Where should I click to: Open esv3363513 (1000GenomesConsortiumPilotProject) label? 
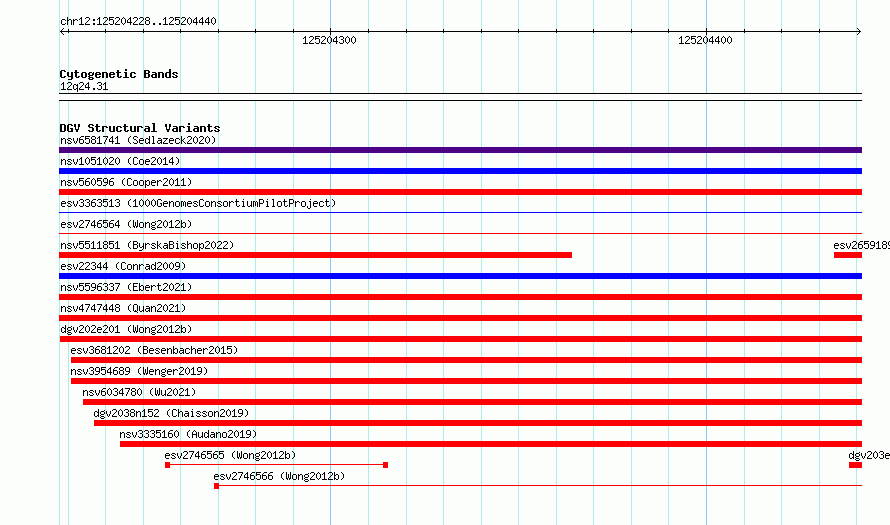tap(198, 203)
